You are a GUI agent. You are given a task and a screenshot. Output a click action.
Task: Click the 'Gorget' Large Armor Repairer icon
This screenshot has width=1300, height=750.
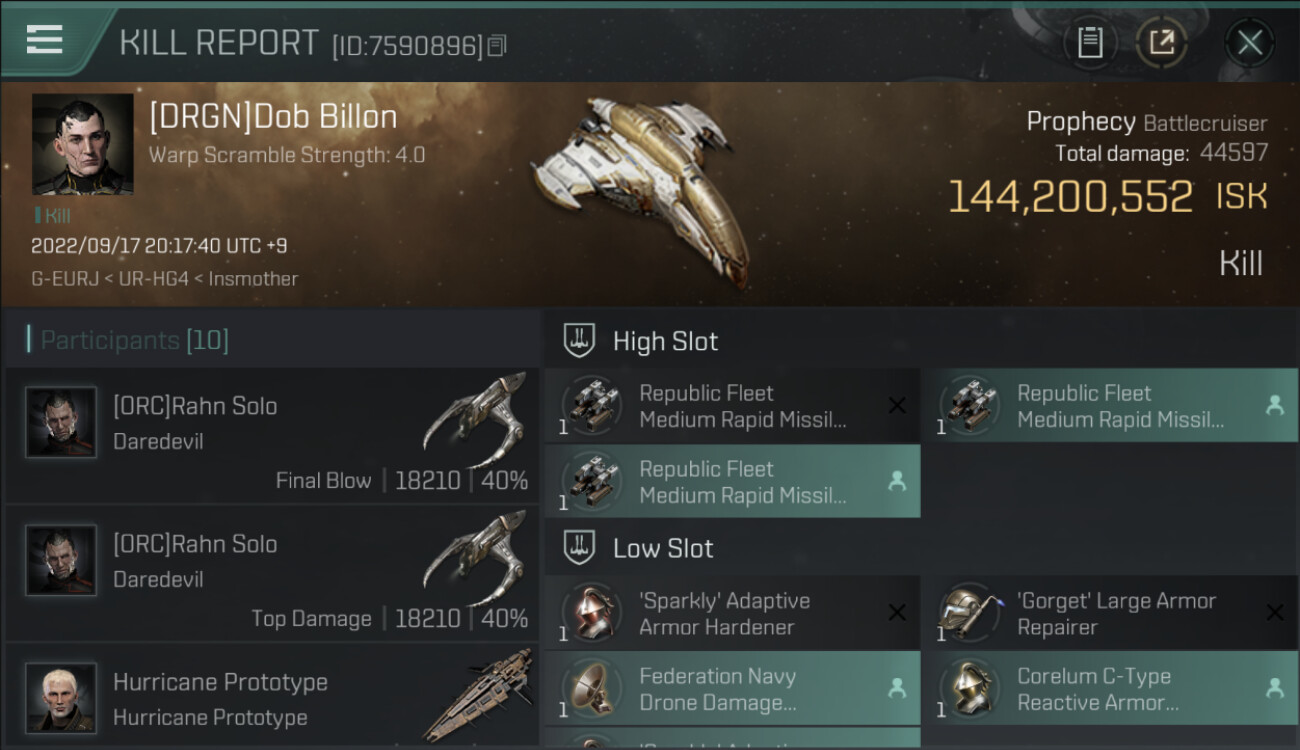tap(969, 613)
